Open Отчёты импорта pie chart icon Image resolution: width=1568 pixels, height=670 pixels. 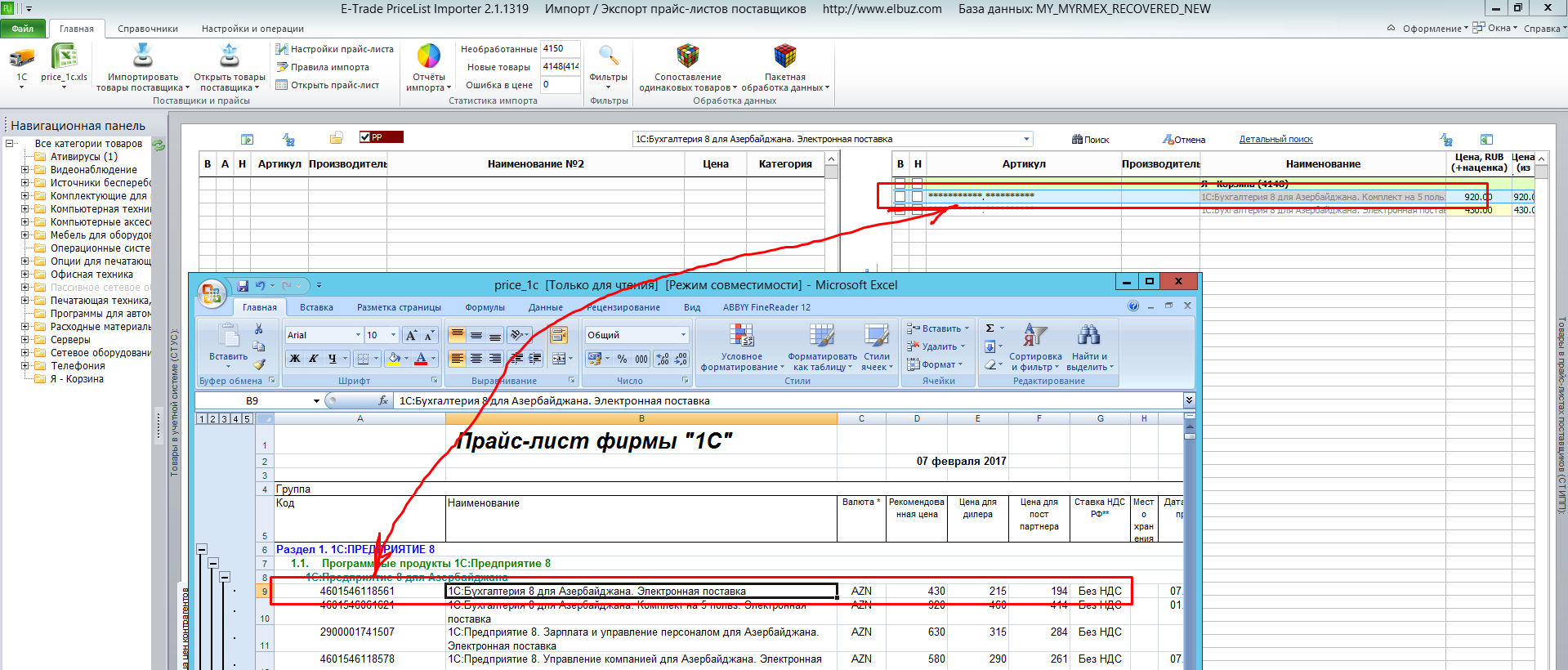[x=428, y=56]
